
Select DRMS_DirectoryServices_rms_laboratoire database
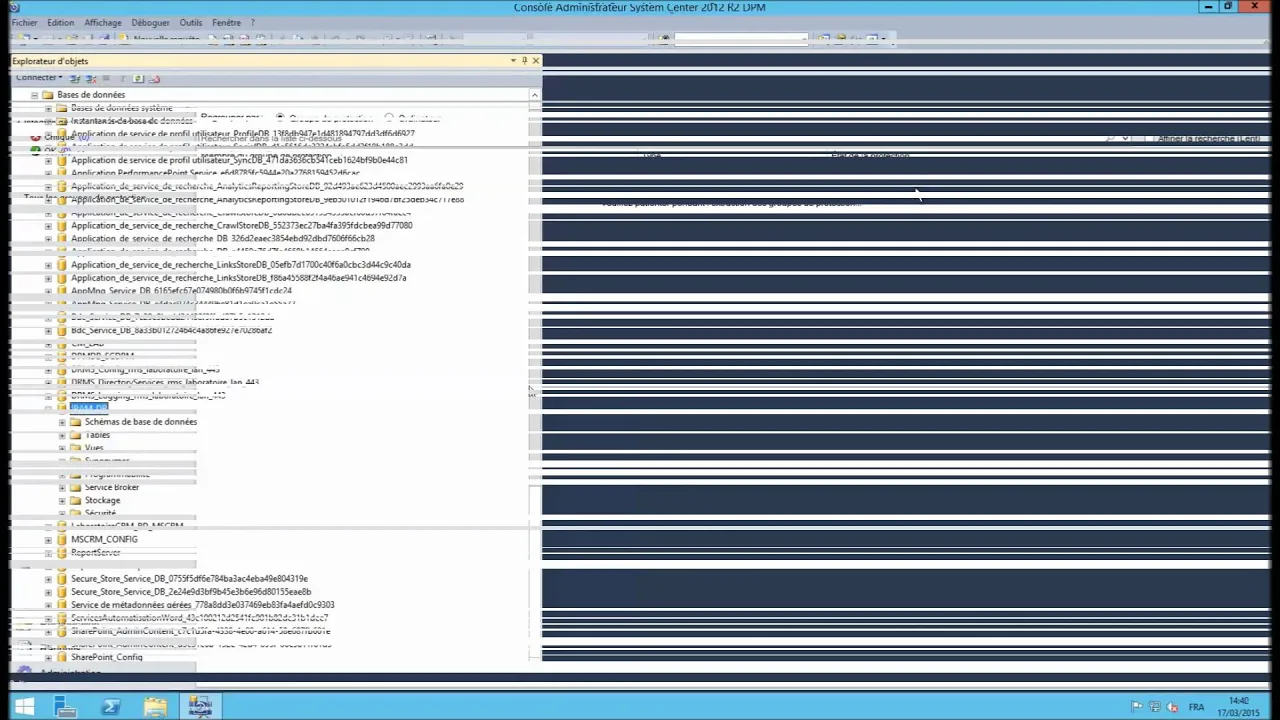[x=164, y=382]
